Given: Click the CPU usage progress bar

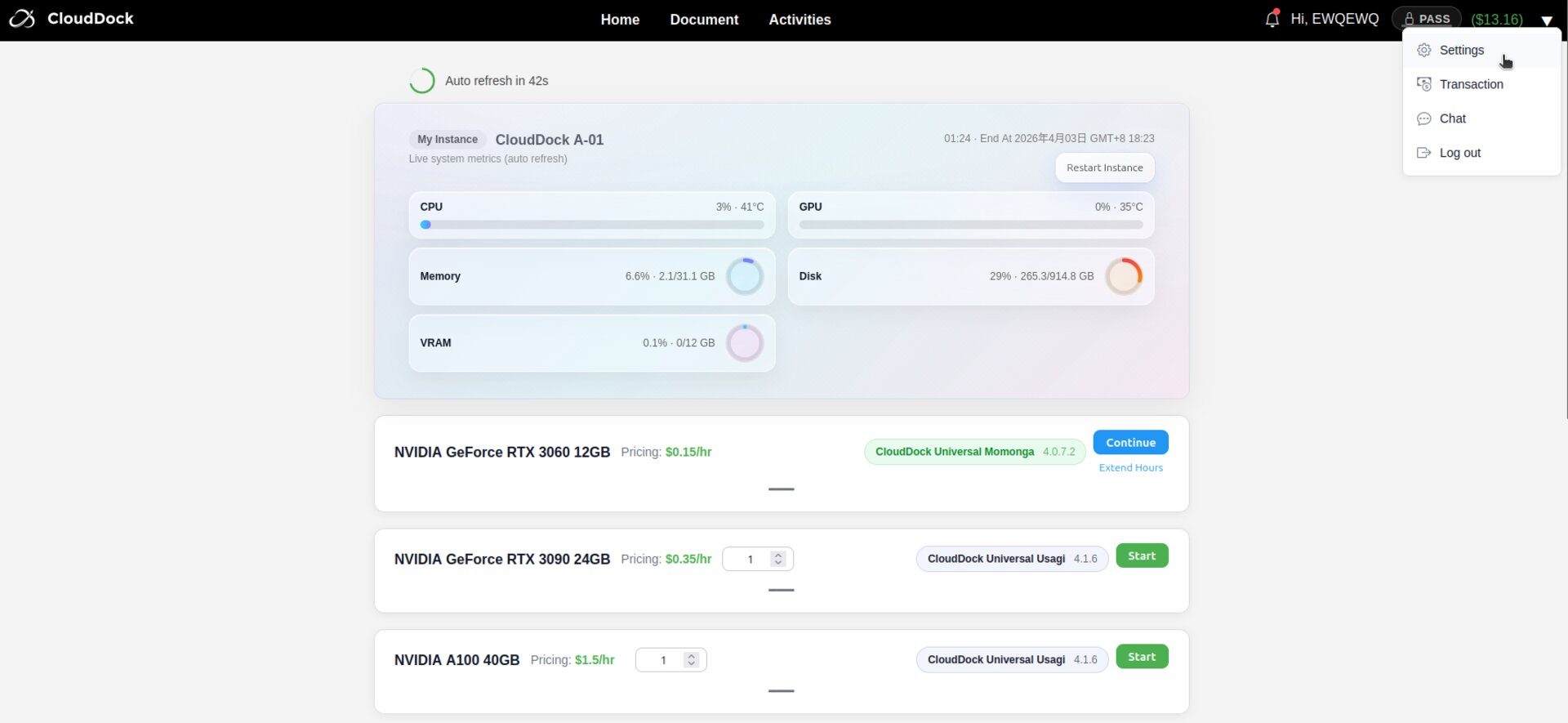Looking at the screenshot, I should (592, 225).
